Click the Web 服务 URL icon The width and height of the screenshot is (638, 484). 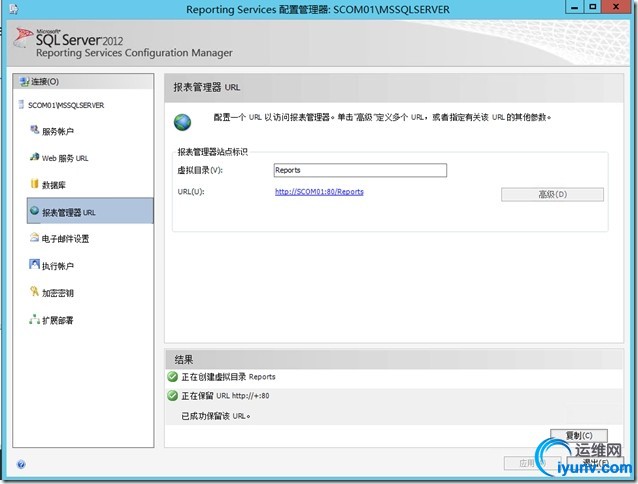(x=35, y=157)
